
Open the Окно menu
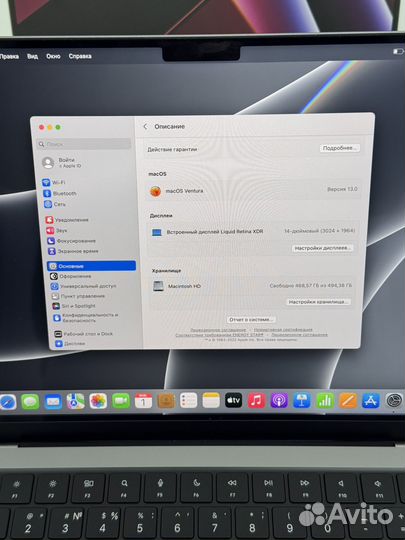[53, 56]
